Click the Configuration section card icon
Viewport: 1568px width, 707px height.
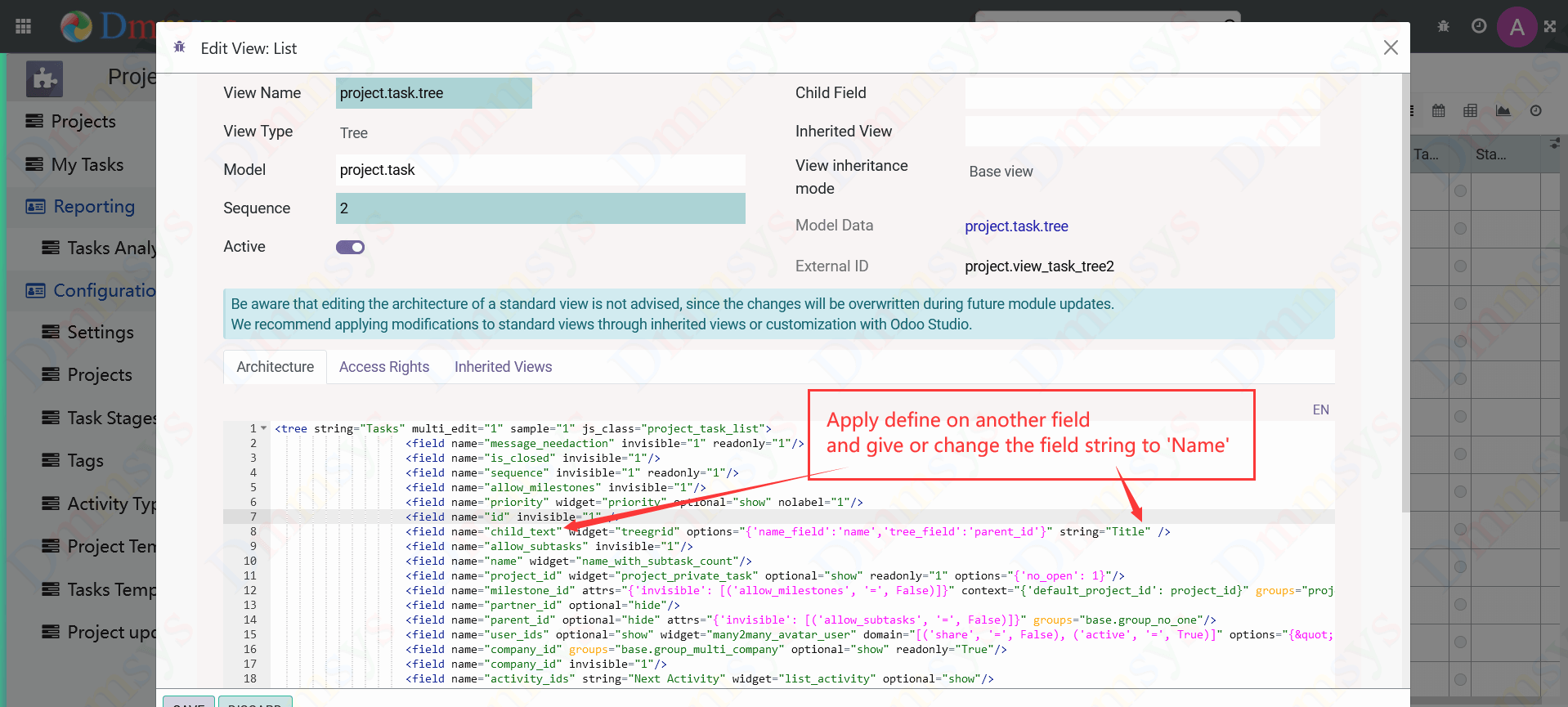35,290
